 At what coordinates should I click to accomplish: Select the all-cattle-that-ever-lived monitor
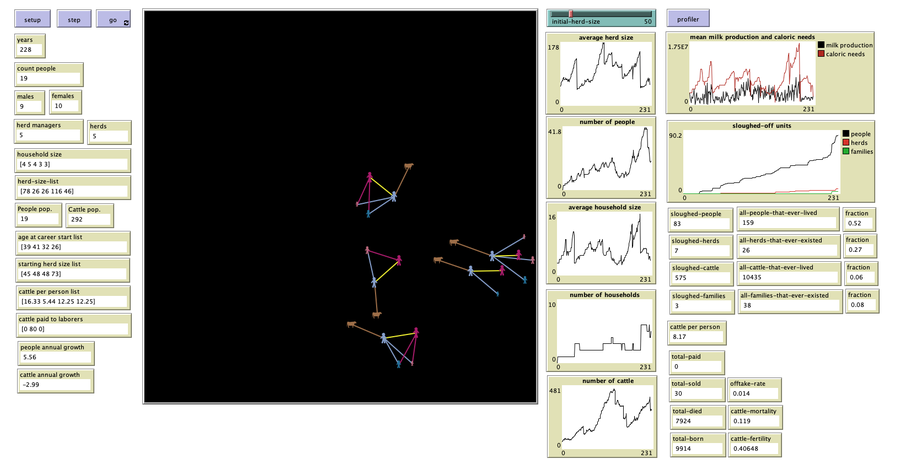click(x=788, y=273)
